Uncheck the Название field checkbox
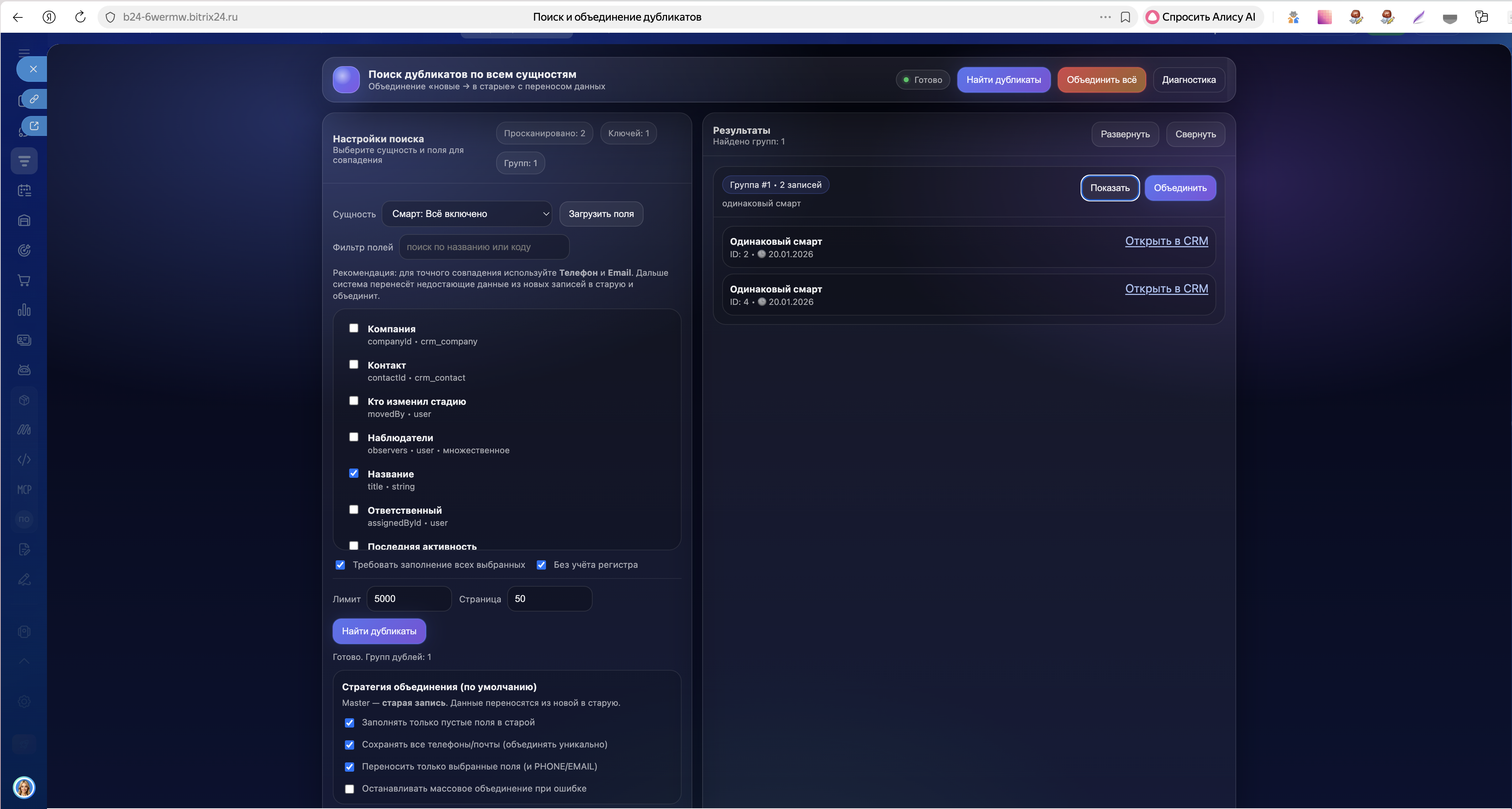The image size is (1512, 809). (x=354, y=474)
